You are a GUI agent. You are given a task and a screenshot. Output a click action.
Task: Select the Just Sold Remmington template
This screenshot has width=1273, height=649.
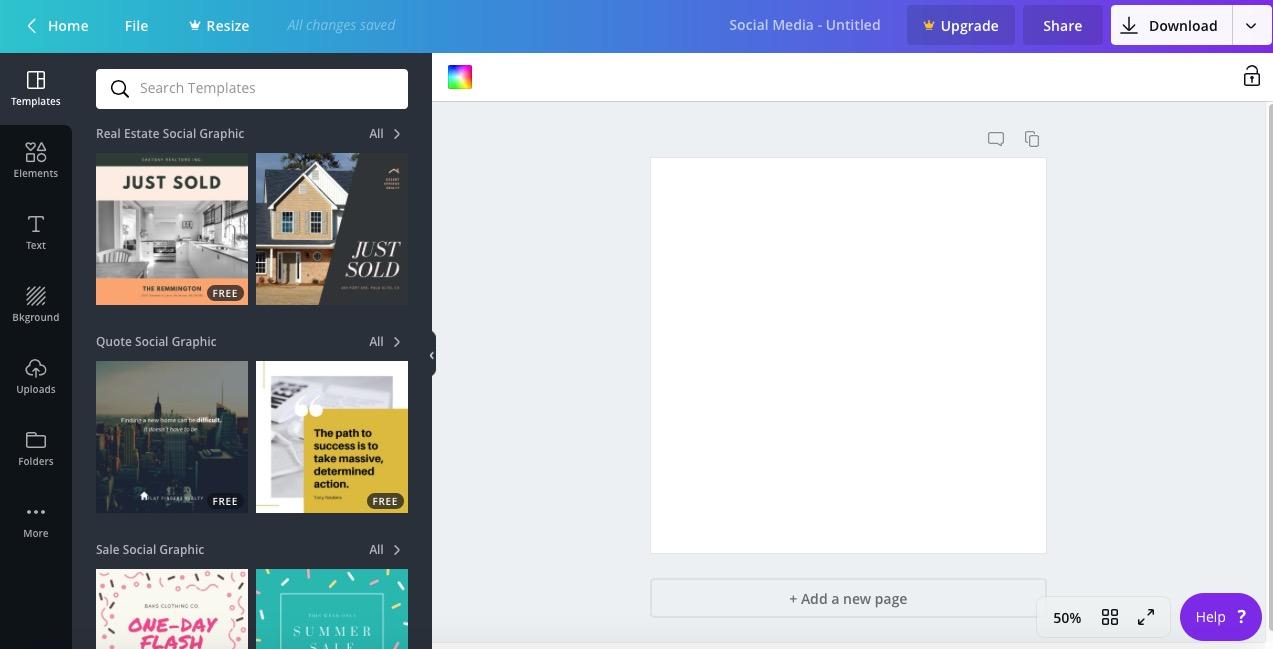[x=172, y=229]
